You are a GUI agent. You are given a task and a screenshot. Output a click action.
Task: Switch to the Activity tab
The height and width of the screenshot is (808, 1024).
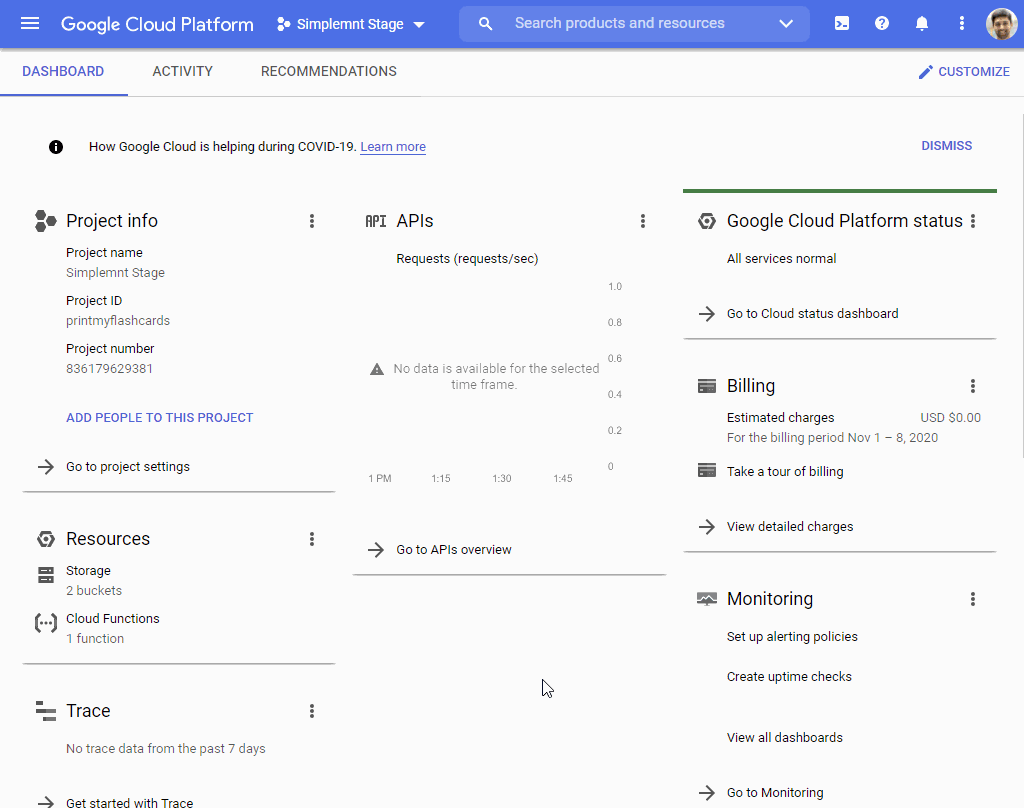(182, 71)
